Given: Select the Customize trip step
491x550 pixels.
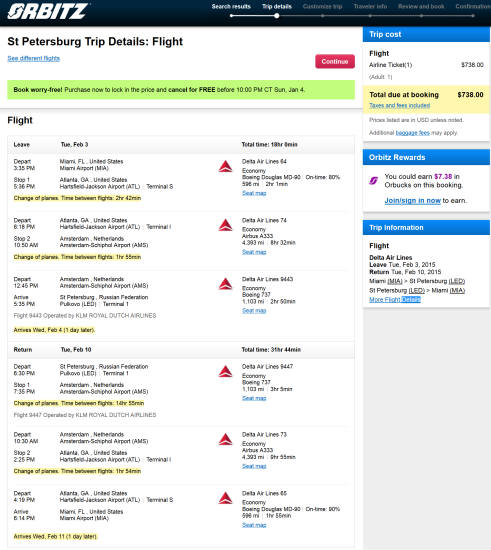Looking at the screenshot, I should (x=322, y=6).
